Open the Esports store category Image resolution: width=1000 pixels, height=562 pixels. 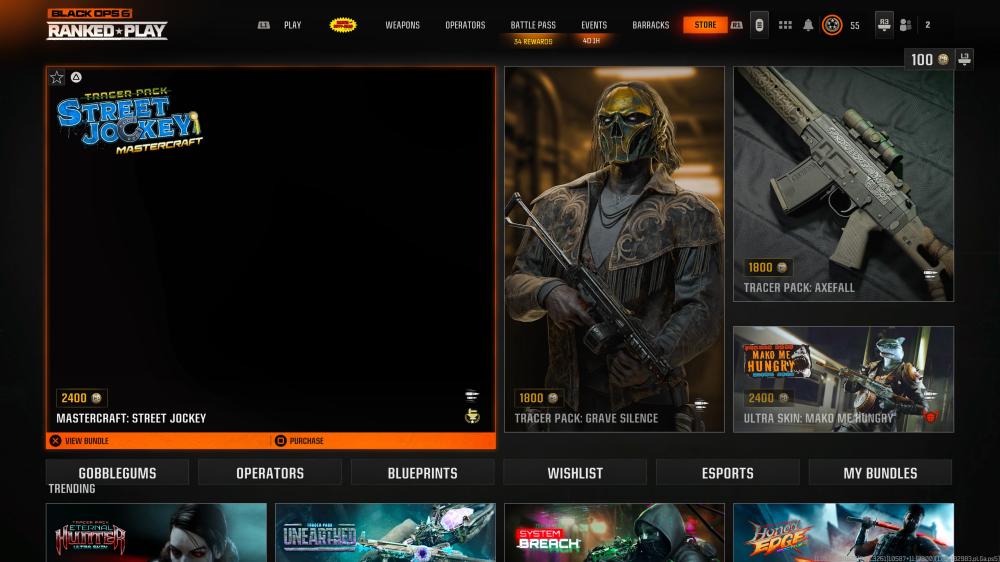click(728, 473)
